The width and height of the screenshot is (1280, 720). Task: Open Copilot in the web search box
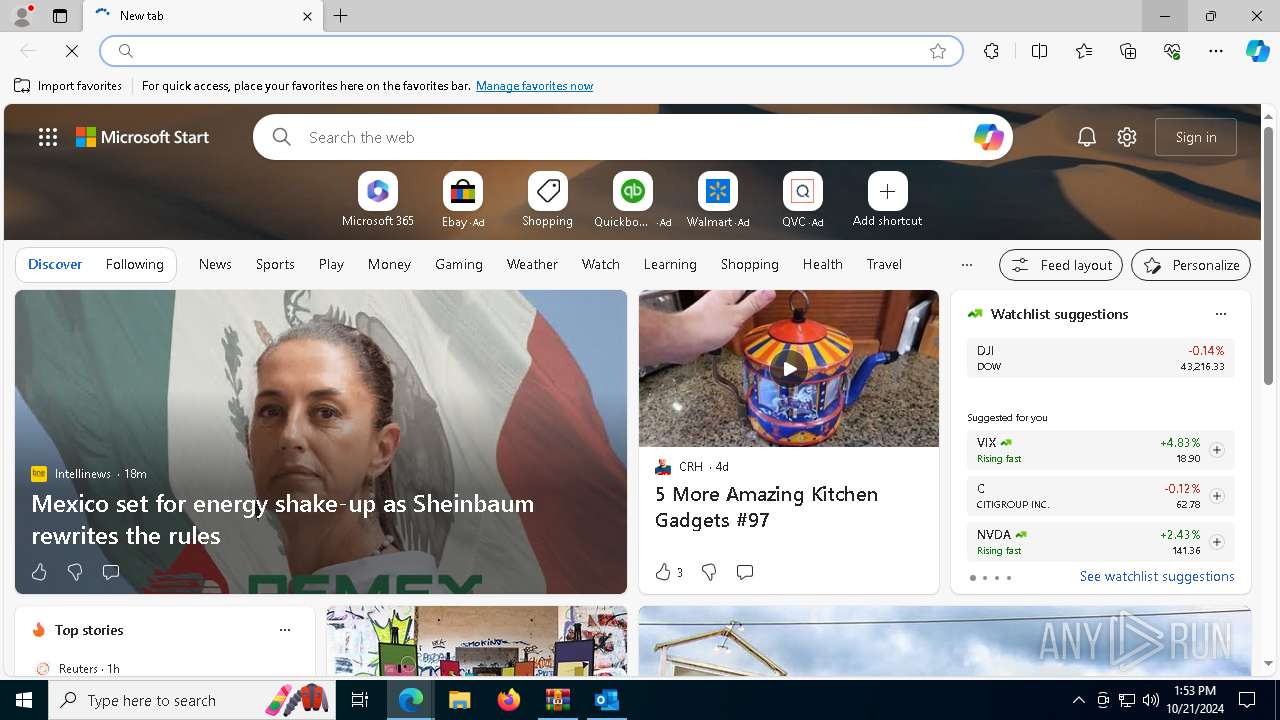click(988, 137)
